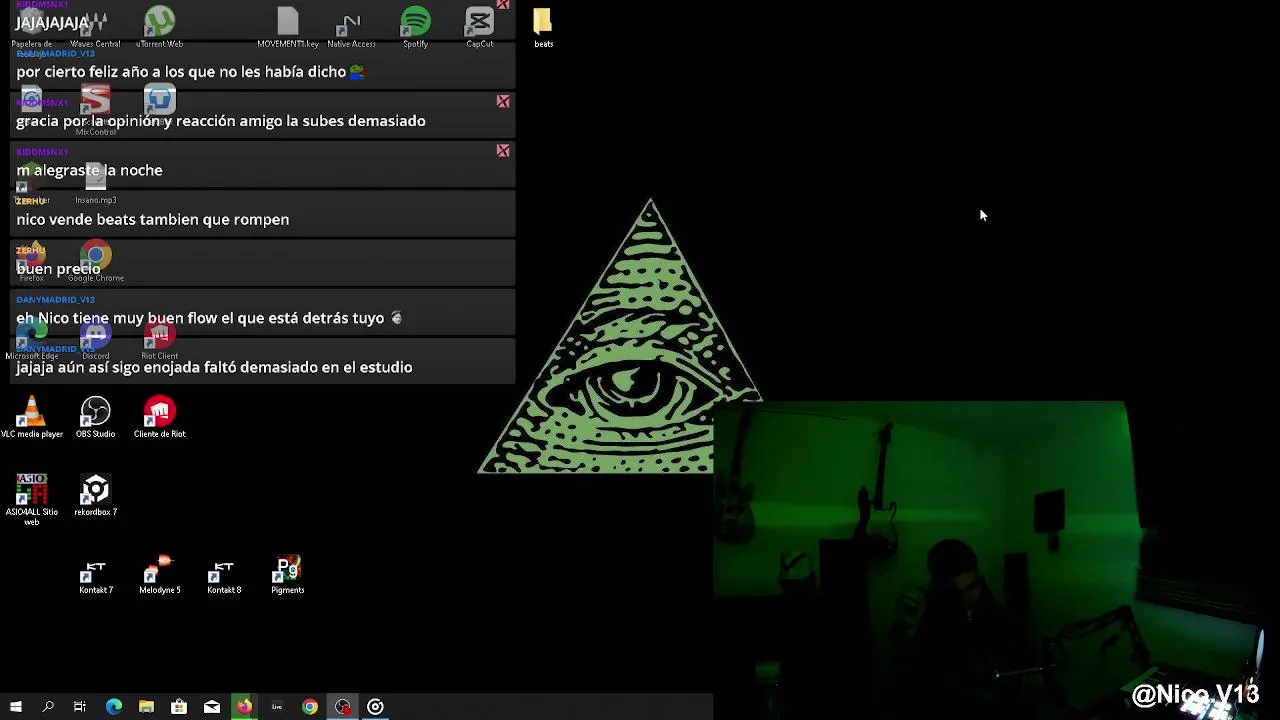
Task: Launch Pigments from the desktop
Action: pyautogui.click(x=287, y=575)
